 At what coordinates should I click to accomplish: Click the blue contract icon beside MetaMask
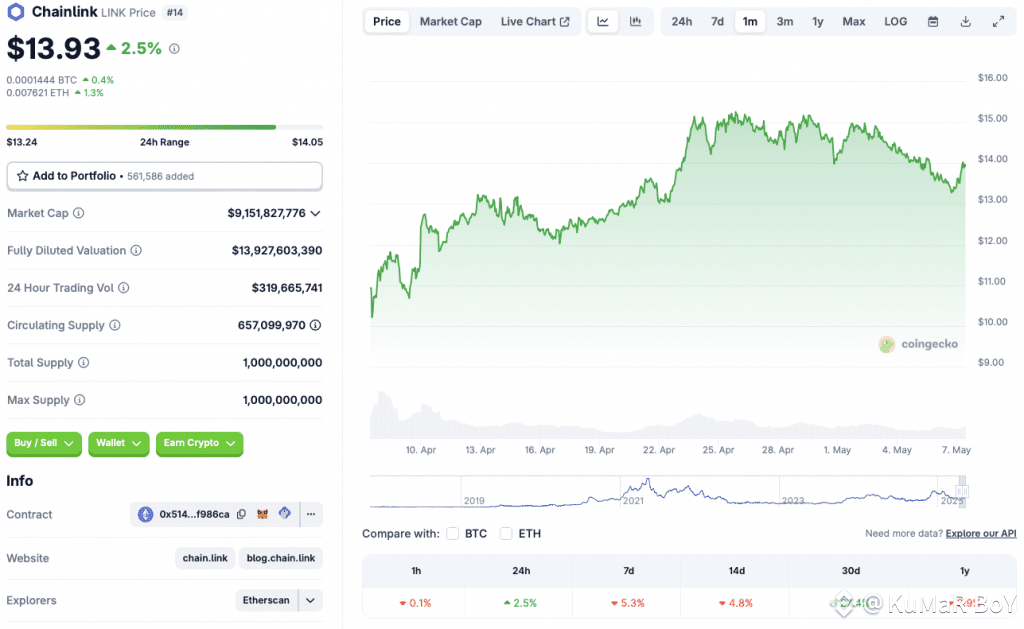point(285,513)
